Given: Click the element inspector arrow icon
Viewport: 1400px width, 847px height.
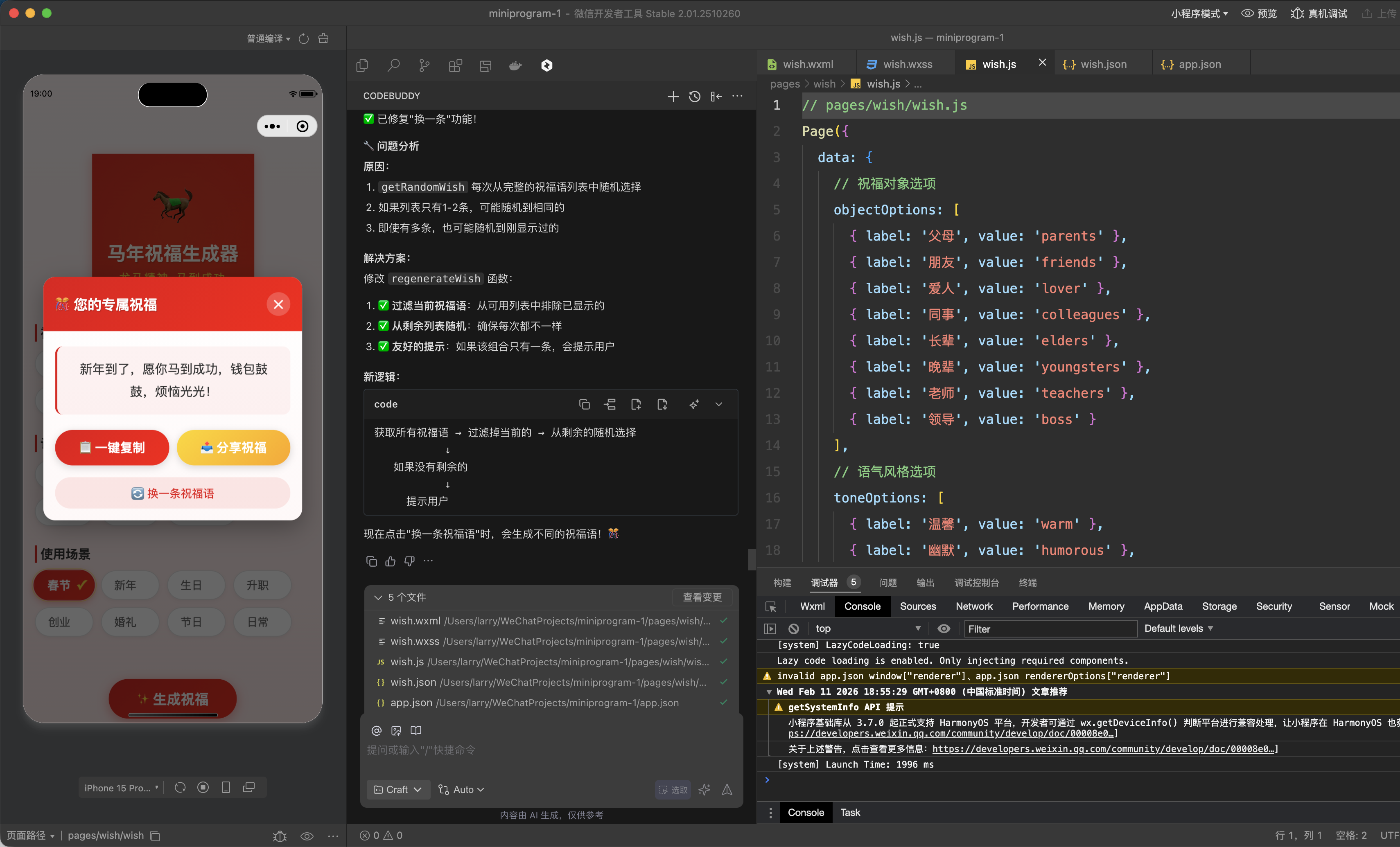Looking at the screenshot, I should tap(771, 606).
